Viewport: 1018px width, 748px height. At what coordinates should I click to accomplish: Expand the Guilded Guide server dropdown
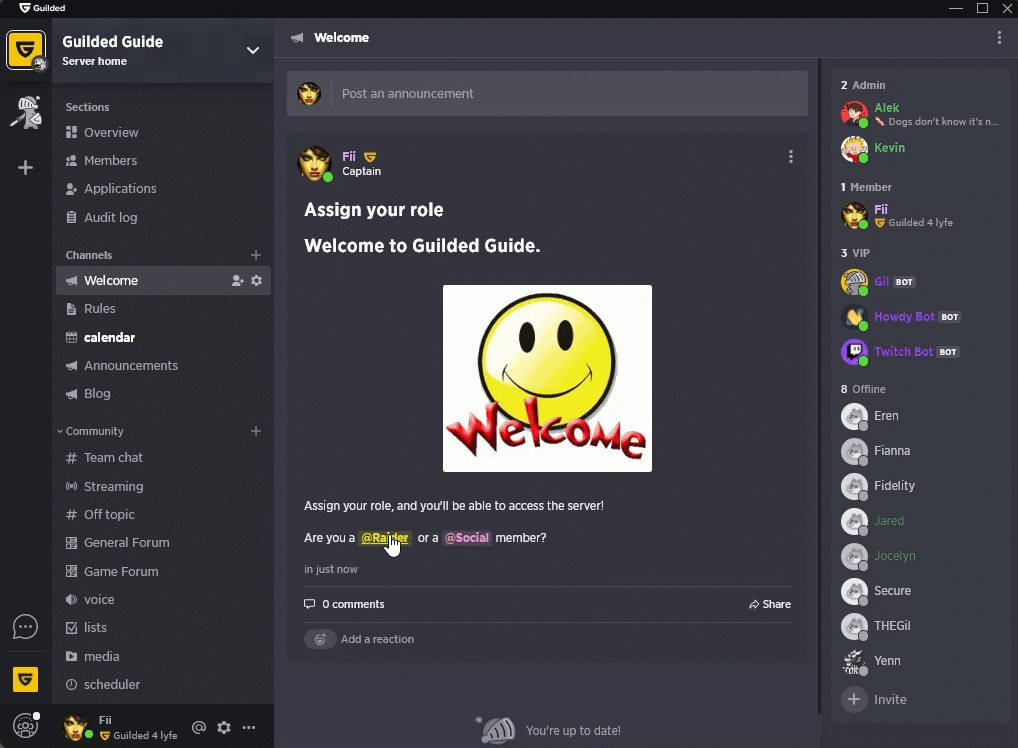coord(253,51)
